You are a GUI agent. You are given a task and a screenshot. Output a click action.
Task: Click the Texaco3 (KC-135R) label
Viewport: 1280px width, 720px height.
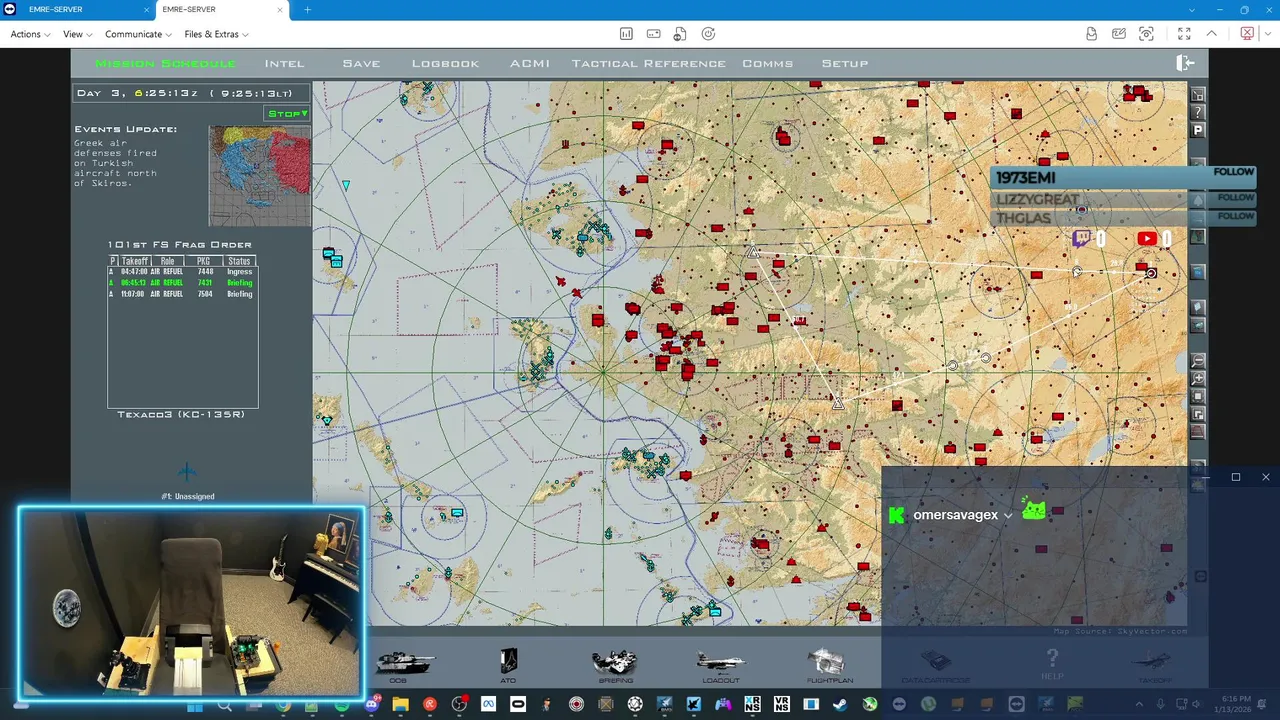point(181,414)
